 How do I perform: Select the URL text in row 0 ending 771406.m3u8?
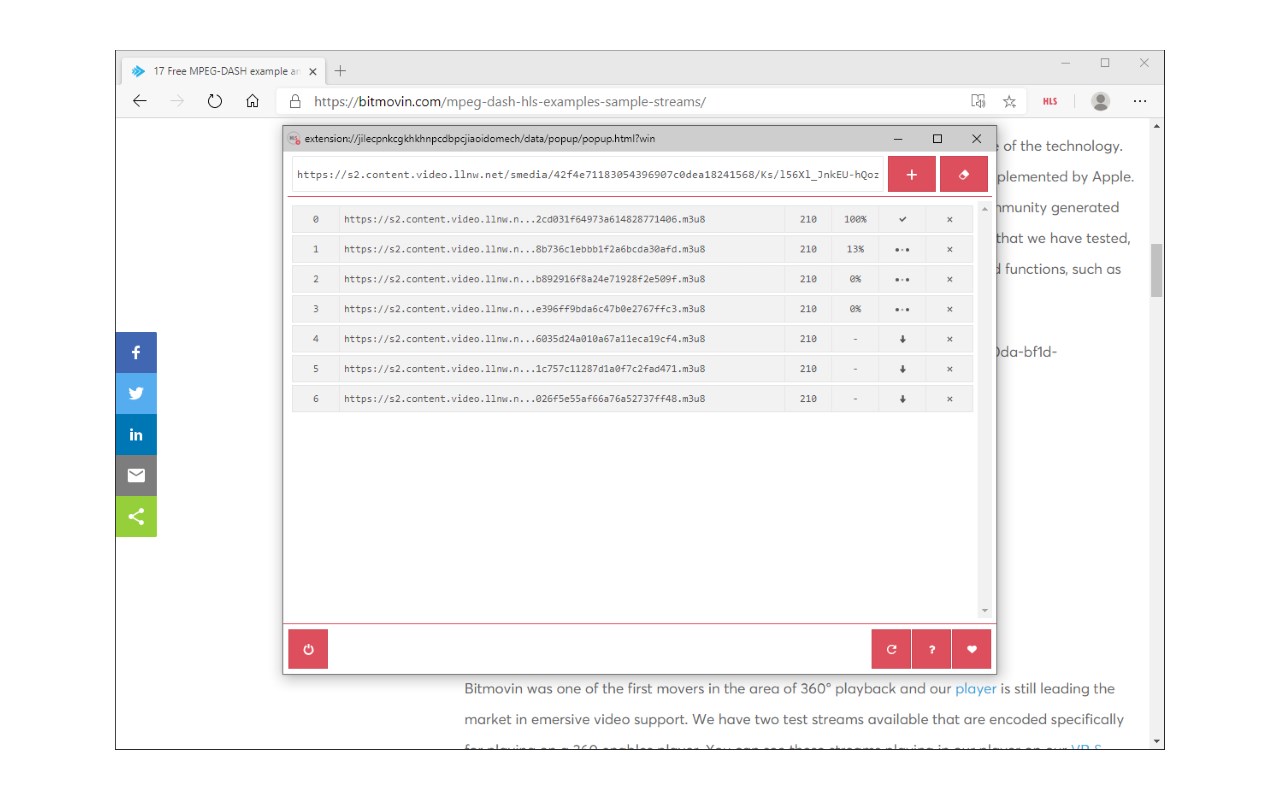524,219
